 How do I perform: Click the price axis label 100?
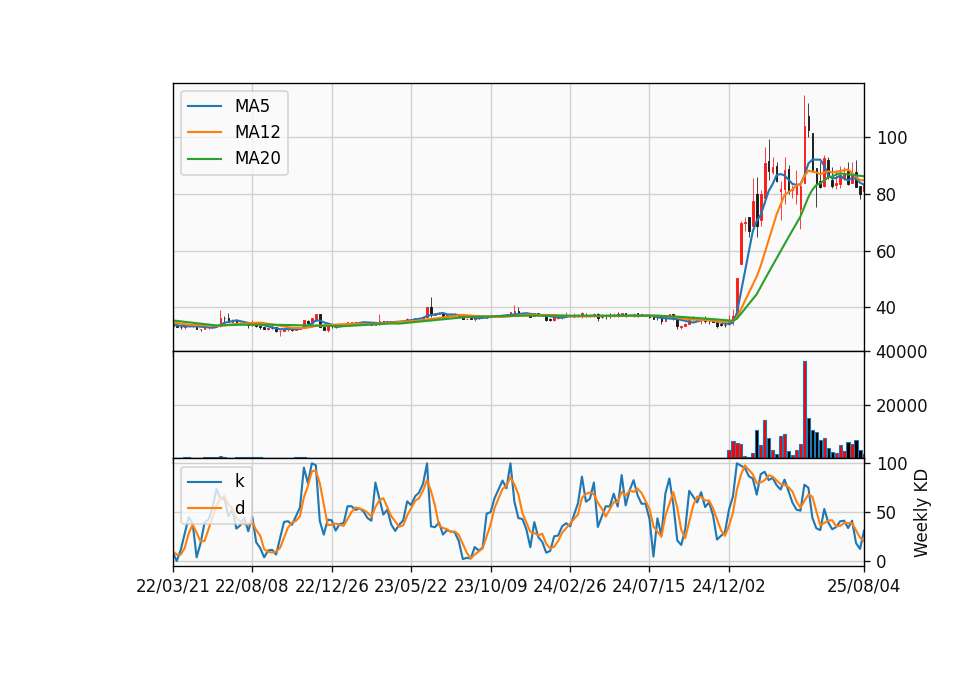point(892,138)
